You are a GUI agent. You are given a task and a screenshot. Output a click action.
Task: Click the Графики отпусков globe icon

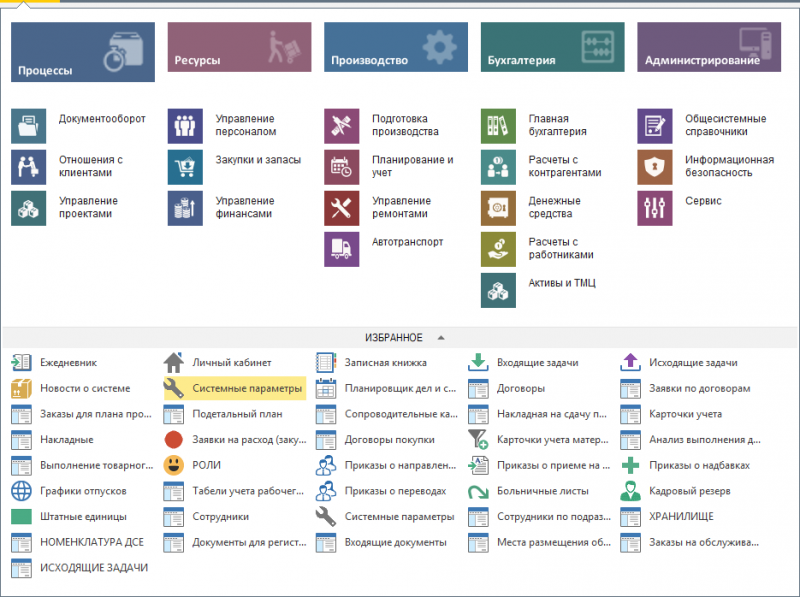pyautogui.click(x=21, y=491)
